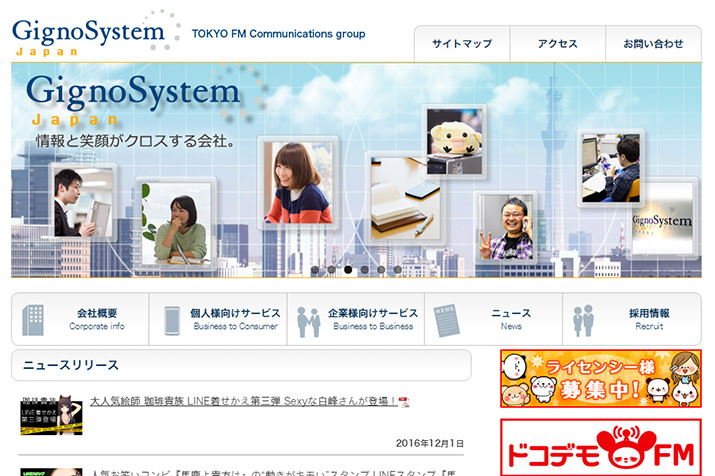Click the 情報と笑顔がクロスする会社。 slogan
Viewport: 715px width, 476px height.
pyautogui.click(x=135, y=141)
